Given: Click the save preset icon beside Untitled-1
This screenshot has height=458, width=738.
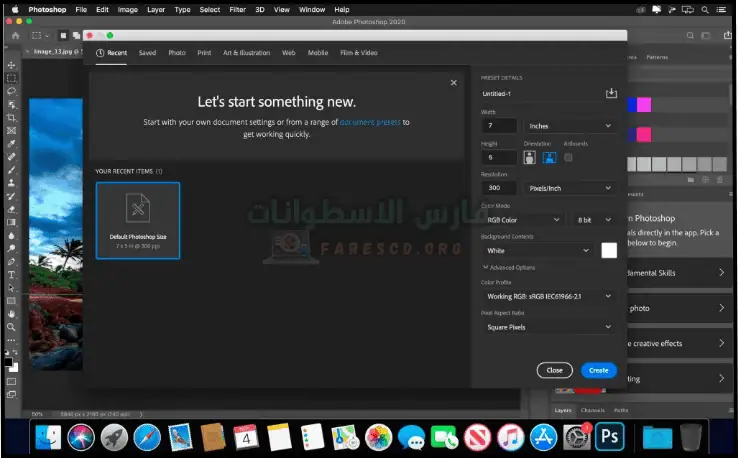Looking at the screenshot, I should [611, 94].
